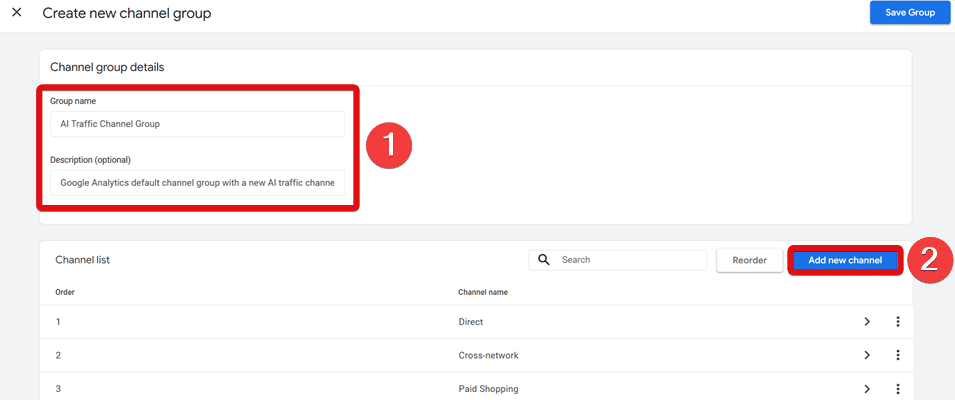The width and height of the screenshot is (955, 400).
Task: Select the Paid Shopping channel name
Action: 488,389
